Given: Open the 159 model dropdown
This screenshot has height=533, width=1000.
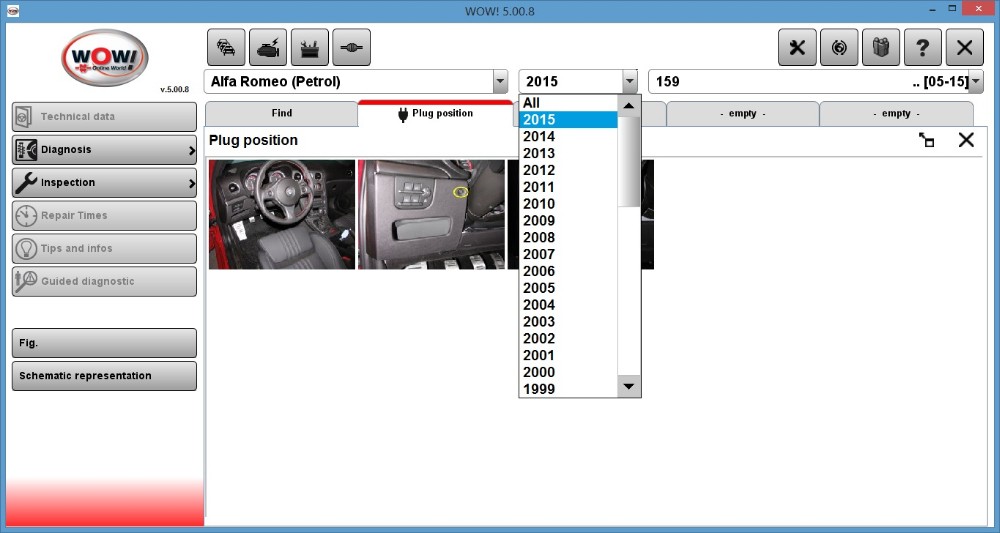Looking at the screenshot, I should point(975,82).
